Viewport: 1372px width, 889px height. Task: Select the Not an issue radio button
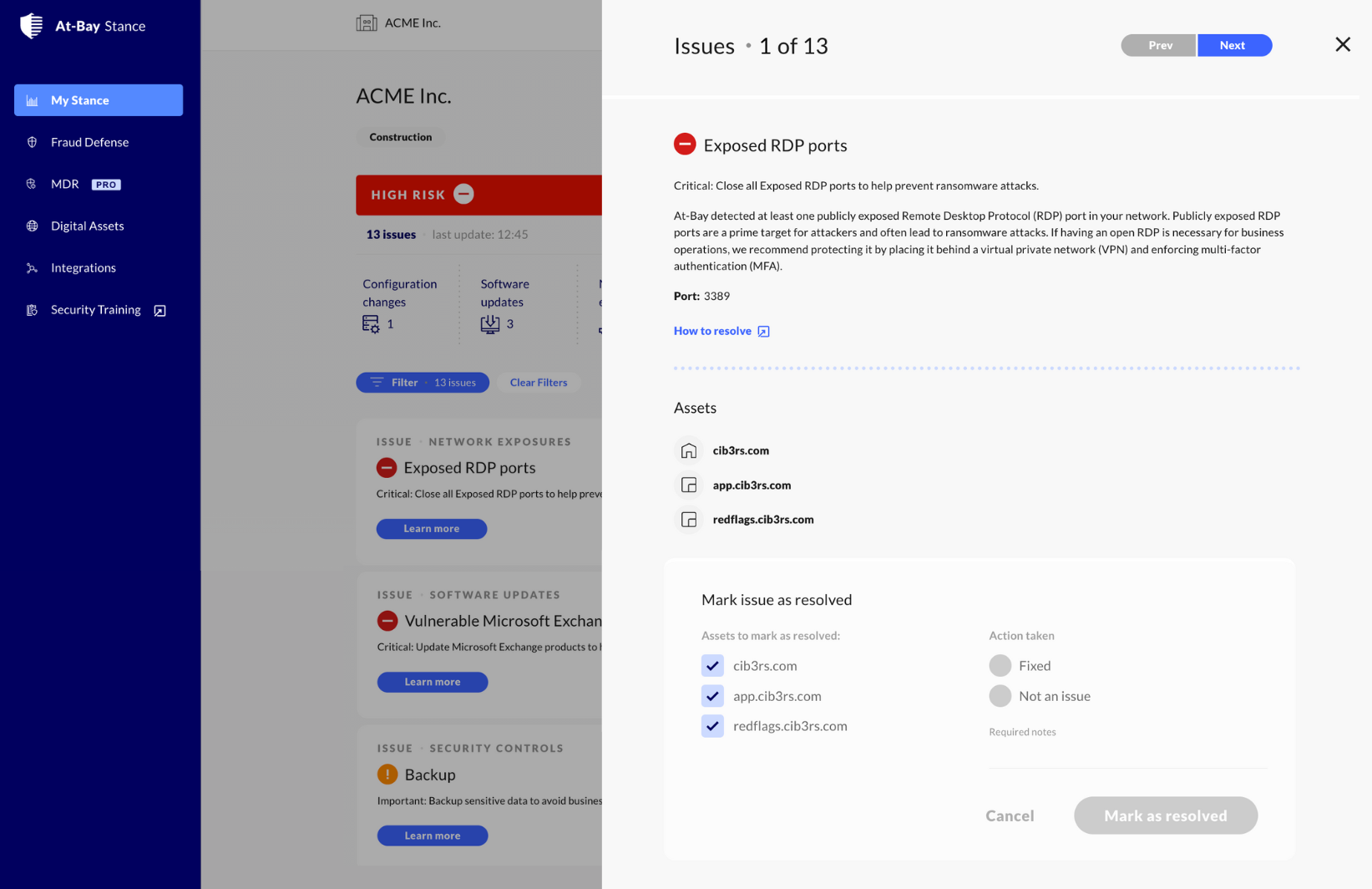click(1000, 696)
